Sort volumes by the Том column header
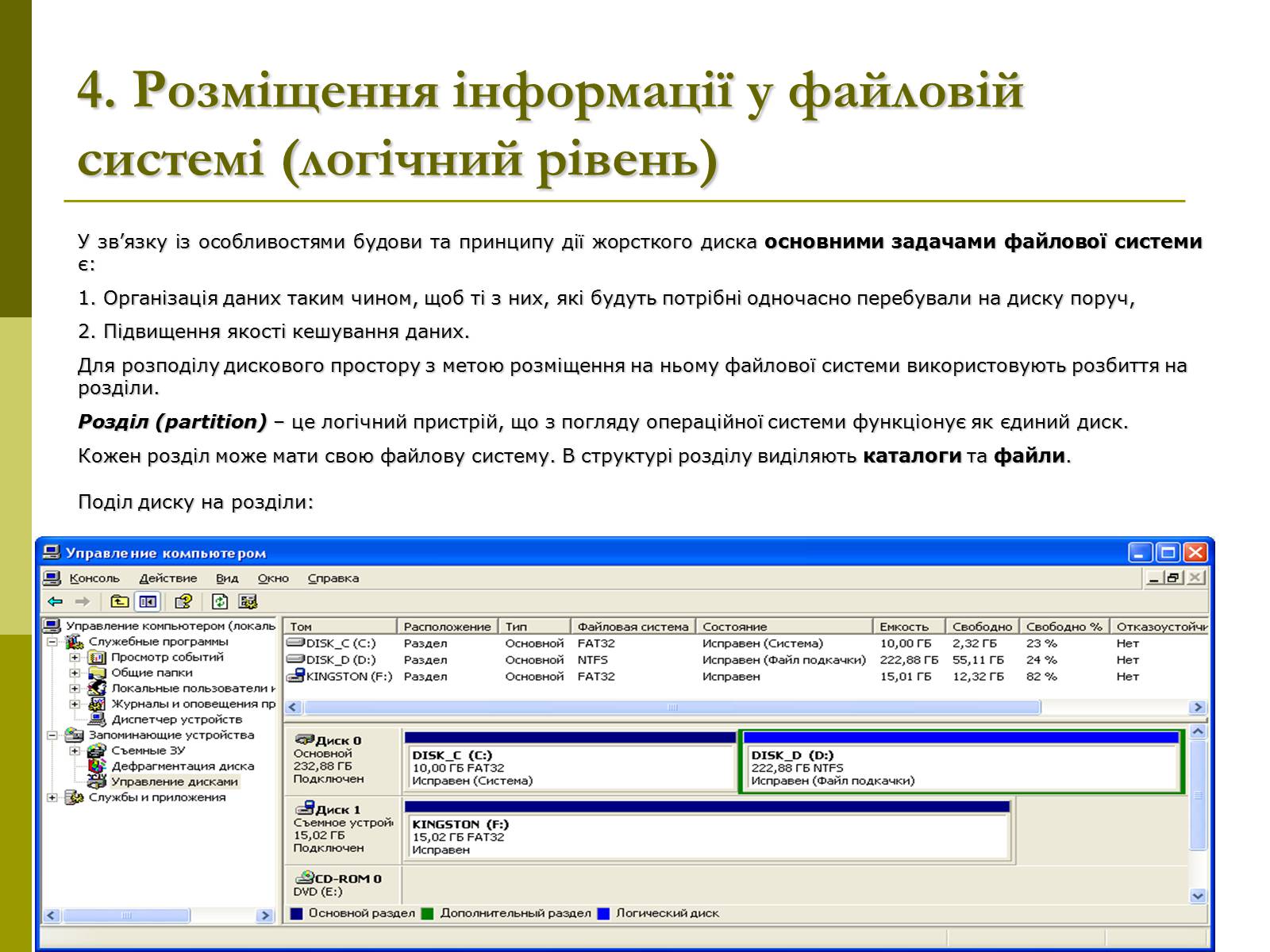This screenshot has width=1270, height=952. 340,627
